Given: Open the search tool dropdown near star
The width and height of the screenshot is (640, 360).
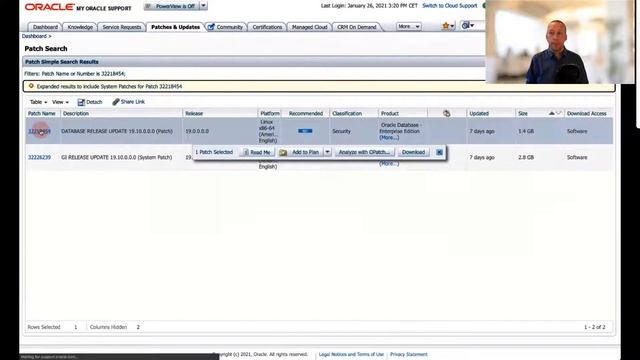Looking at the screenshot, I should coord(467,26).
